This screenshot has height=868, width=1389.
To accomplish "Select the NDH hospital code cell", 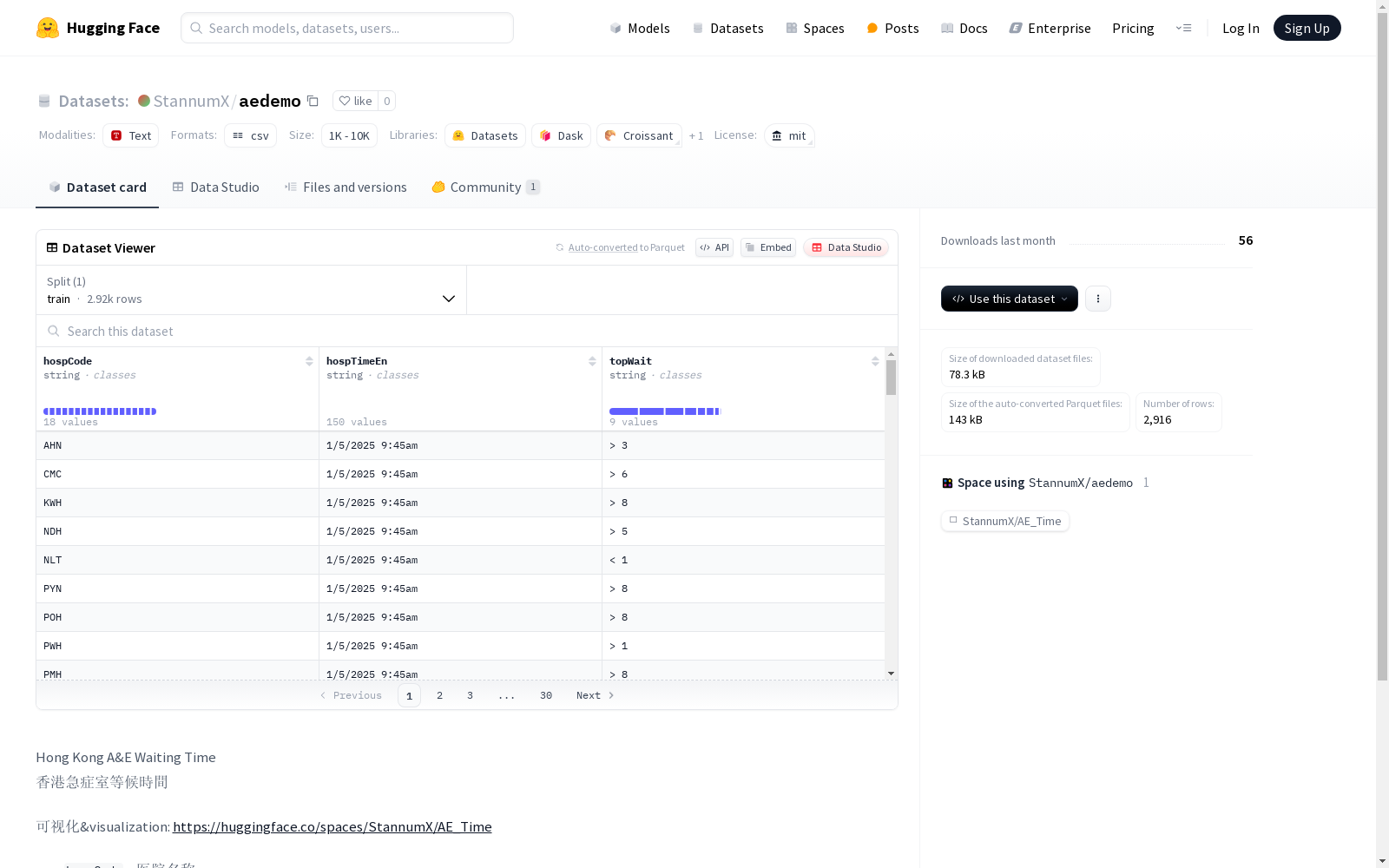I will pyautogui.click(x=177, y=531).
